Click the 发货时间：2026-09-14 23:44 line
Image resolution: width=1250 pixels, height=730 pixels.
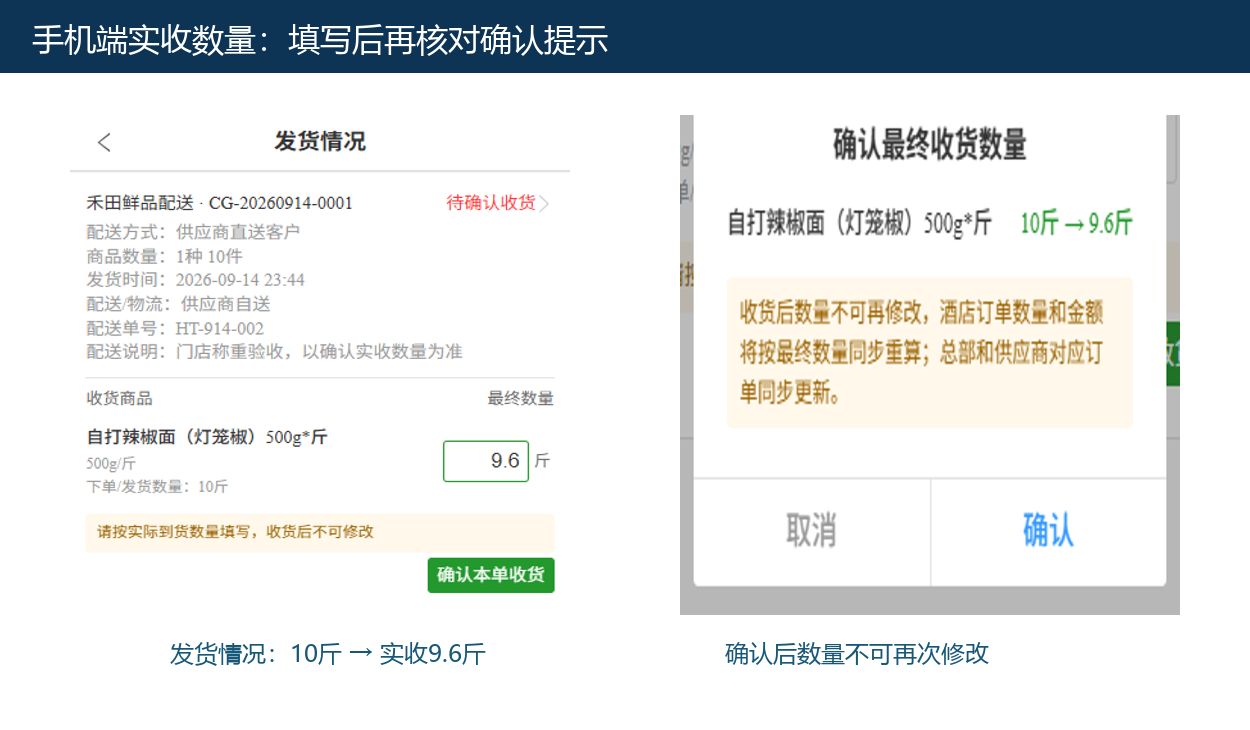[196, 280]
